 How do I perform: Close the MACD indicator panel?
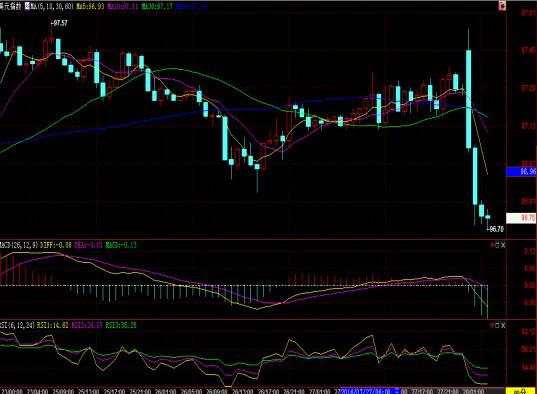[x=503, y=245]
